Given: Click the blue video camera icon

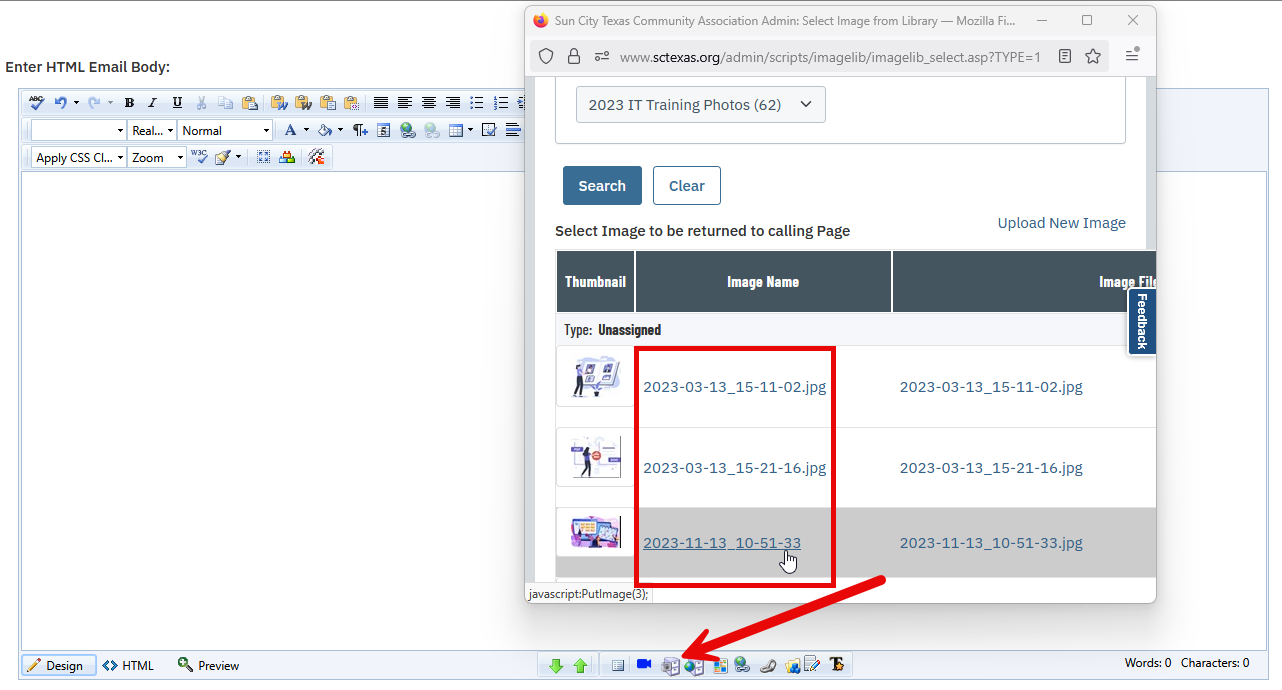Looking at the screenshot, I should [644, 665].
